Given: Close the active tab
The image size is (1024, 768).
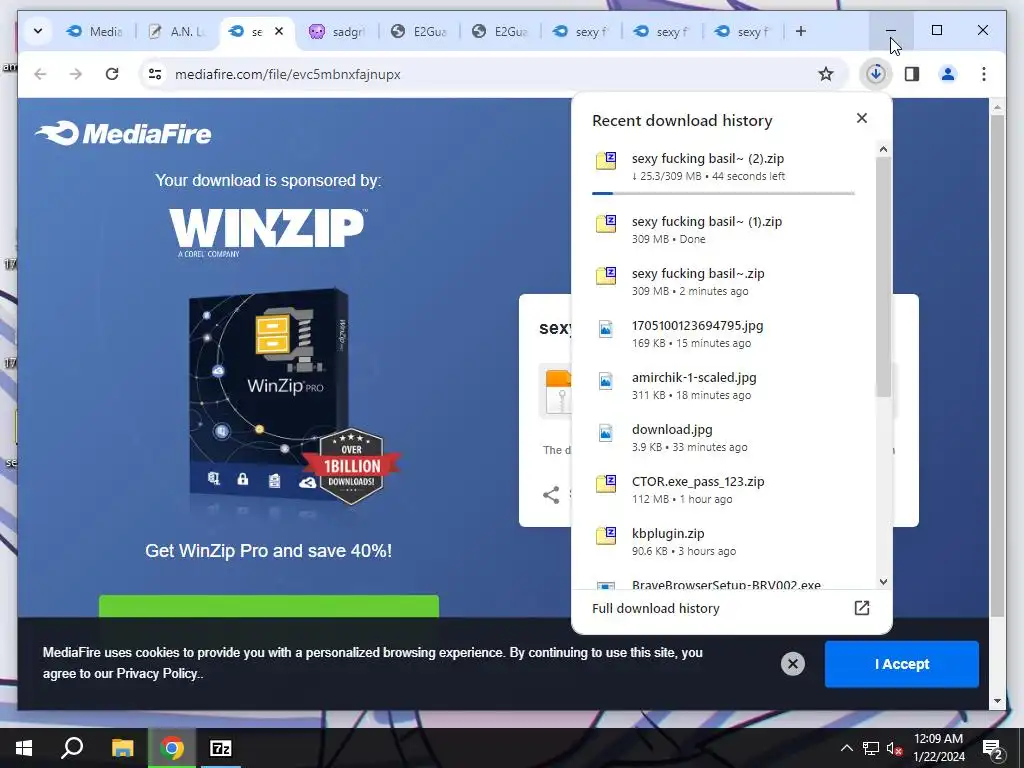Looking at the screenshot, I should pos(279,31).
